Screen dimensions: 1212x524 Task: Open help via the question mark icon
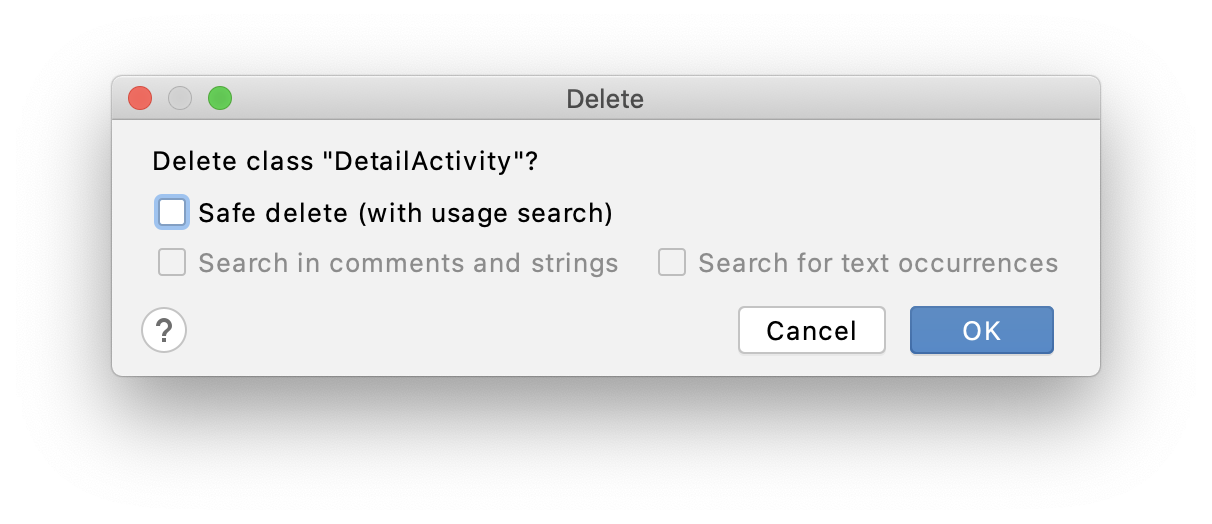(x=165, y=330)
